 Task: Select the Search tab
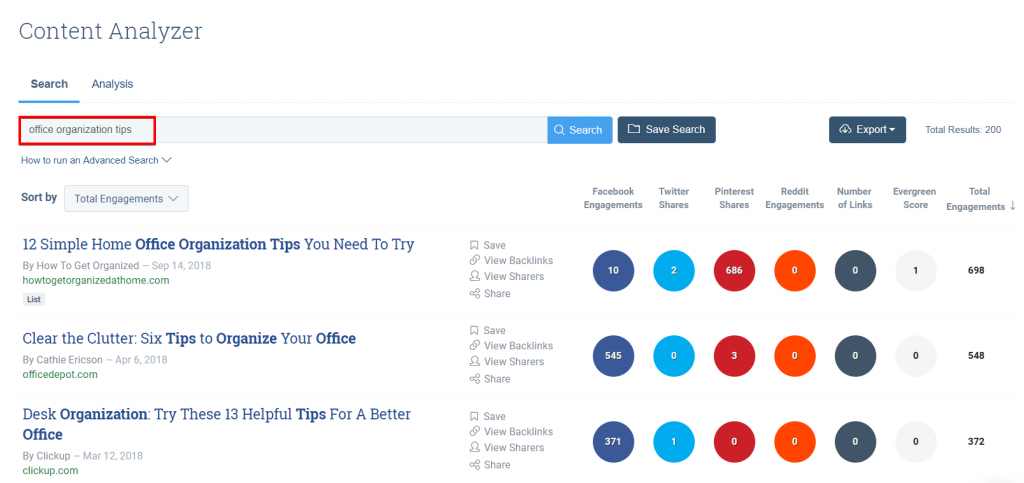coord(49,84)
